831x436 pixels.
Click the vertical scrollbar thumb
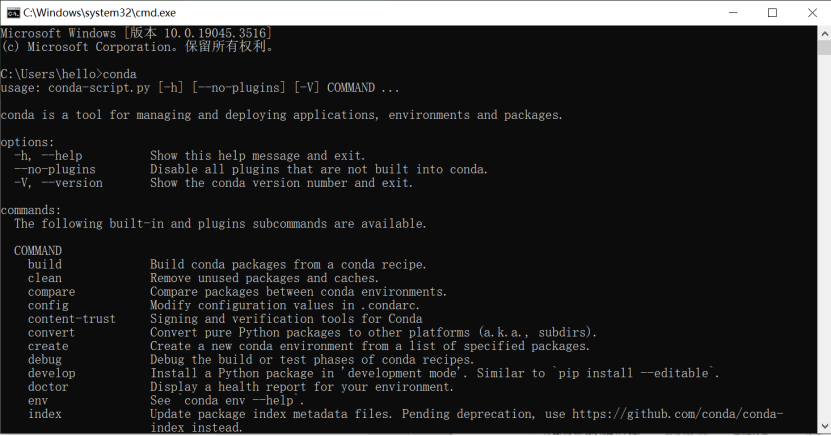point(824,47)
